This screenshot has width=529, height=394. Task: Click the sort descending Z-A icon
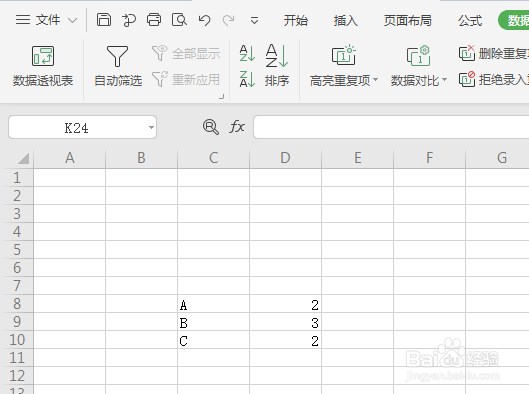(247, 79)
